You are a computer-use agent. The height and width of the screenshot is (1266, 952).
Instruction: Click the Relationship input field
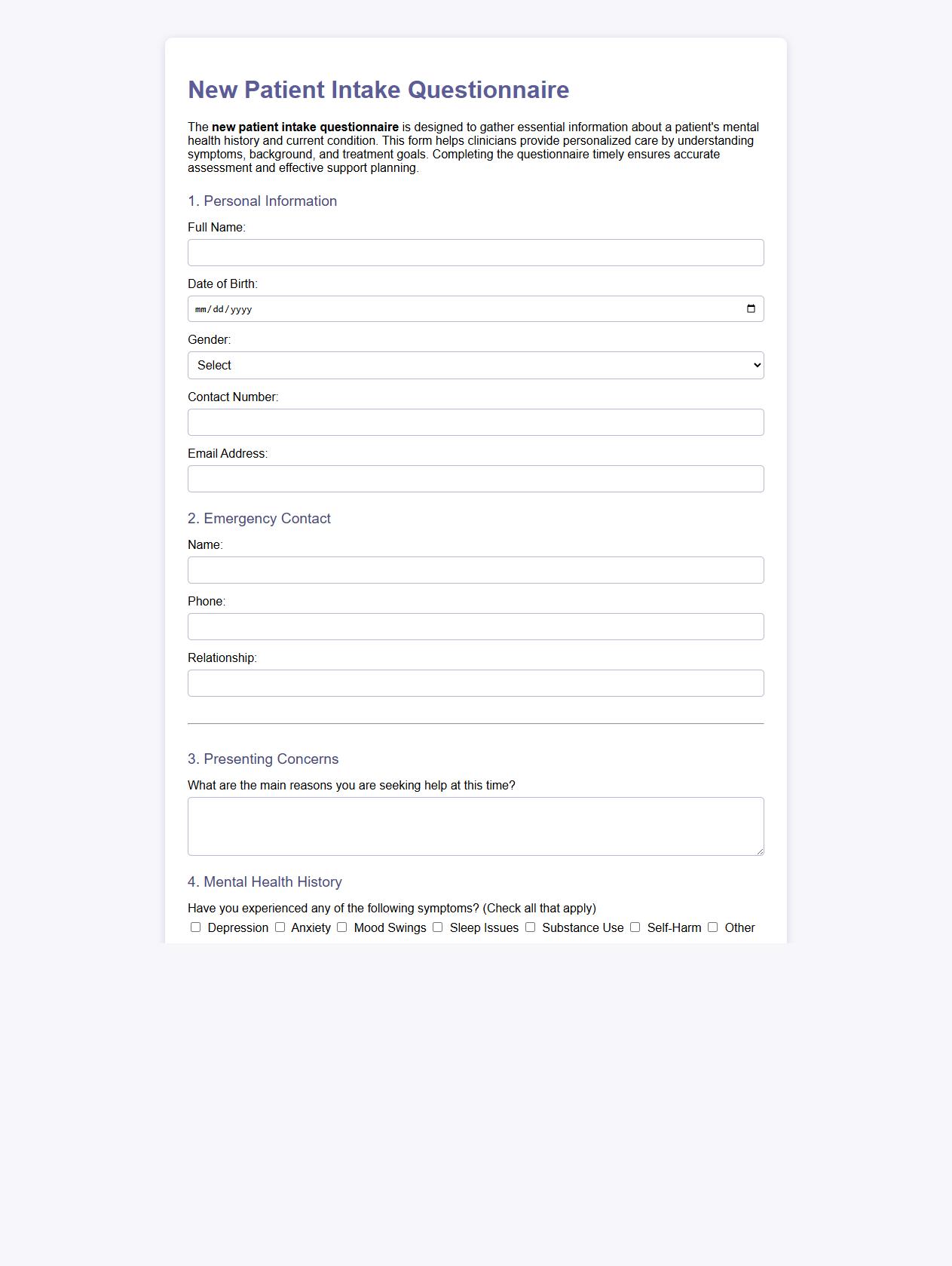tap(475, 682)
